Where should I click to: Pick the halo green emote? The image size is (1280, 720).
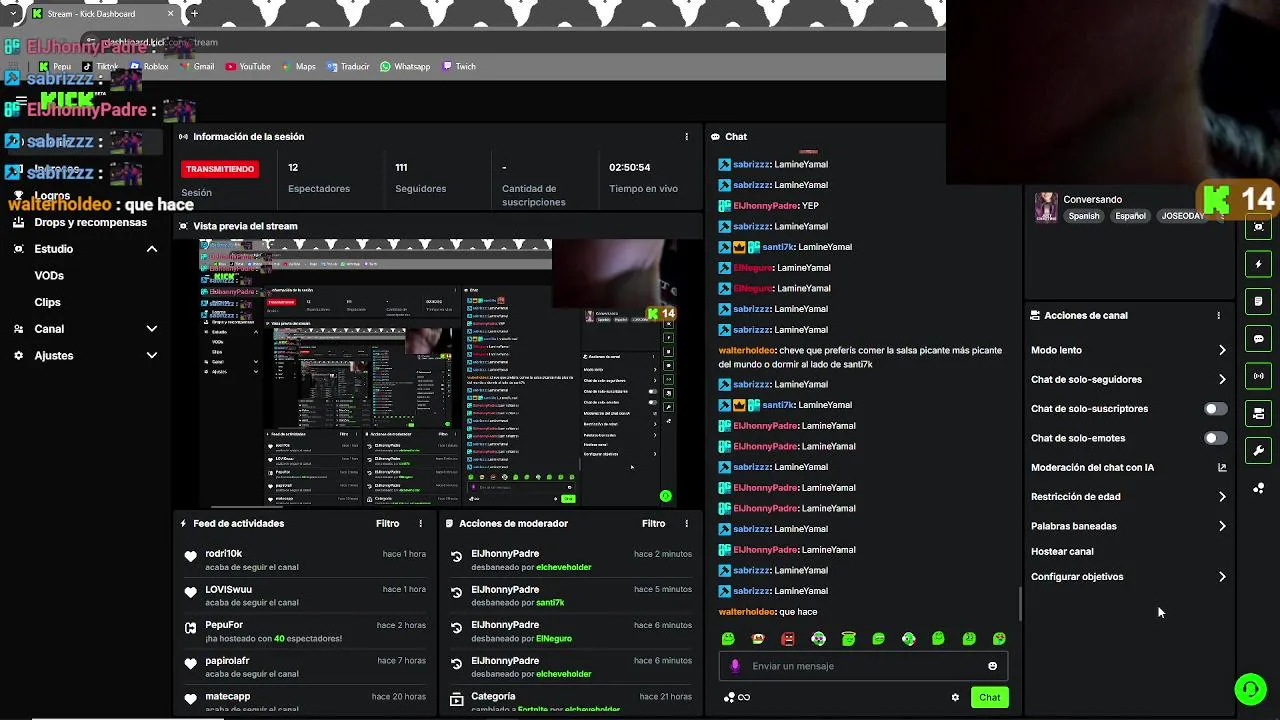click(x=848, y=639)
